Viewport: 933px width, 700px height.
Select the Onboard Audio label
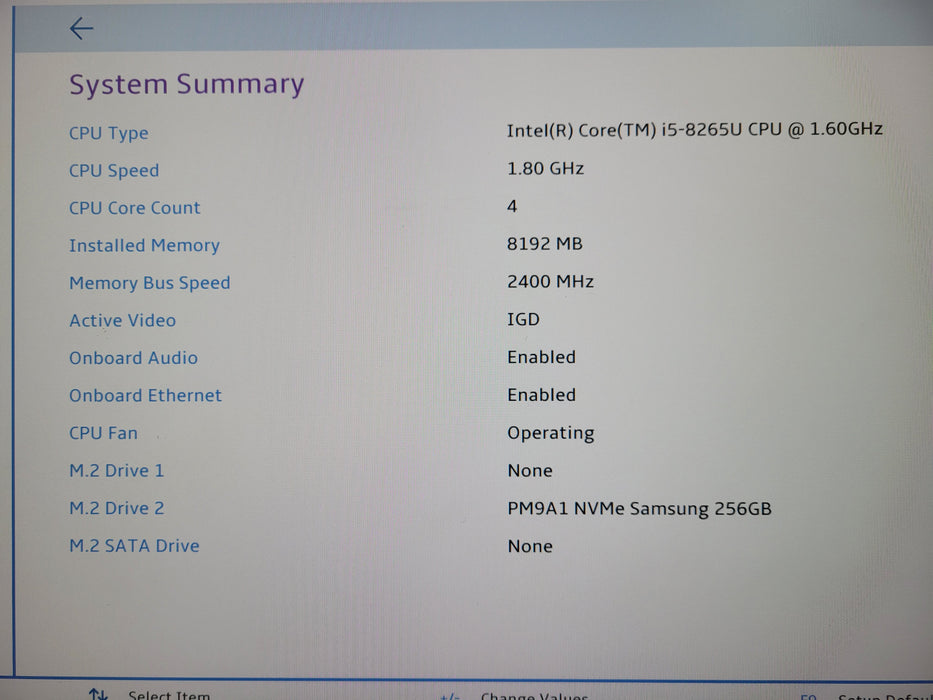click(133, 358)
